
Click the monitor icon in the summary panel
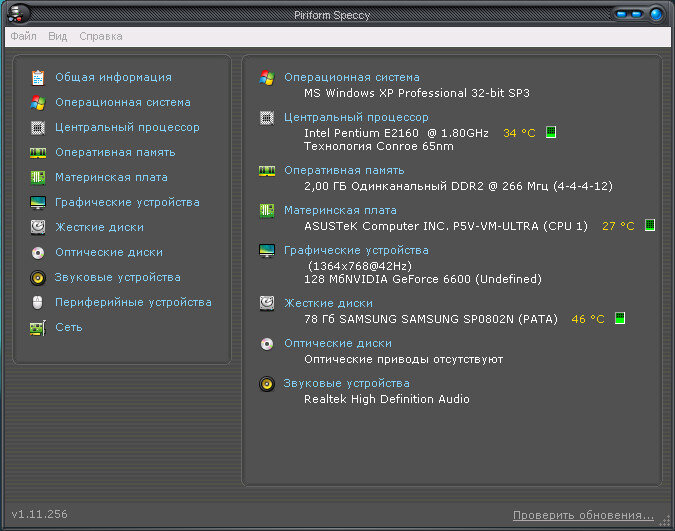click(x=267, y=250)
